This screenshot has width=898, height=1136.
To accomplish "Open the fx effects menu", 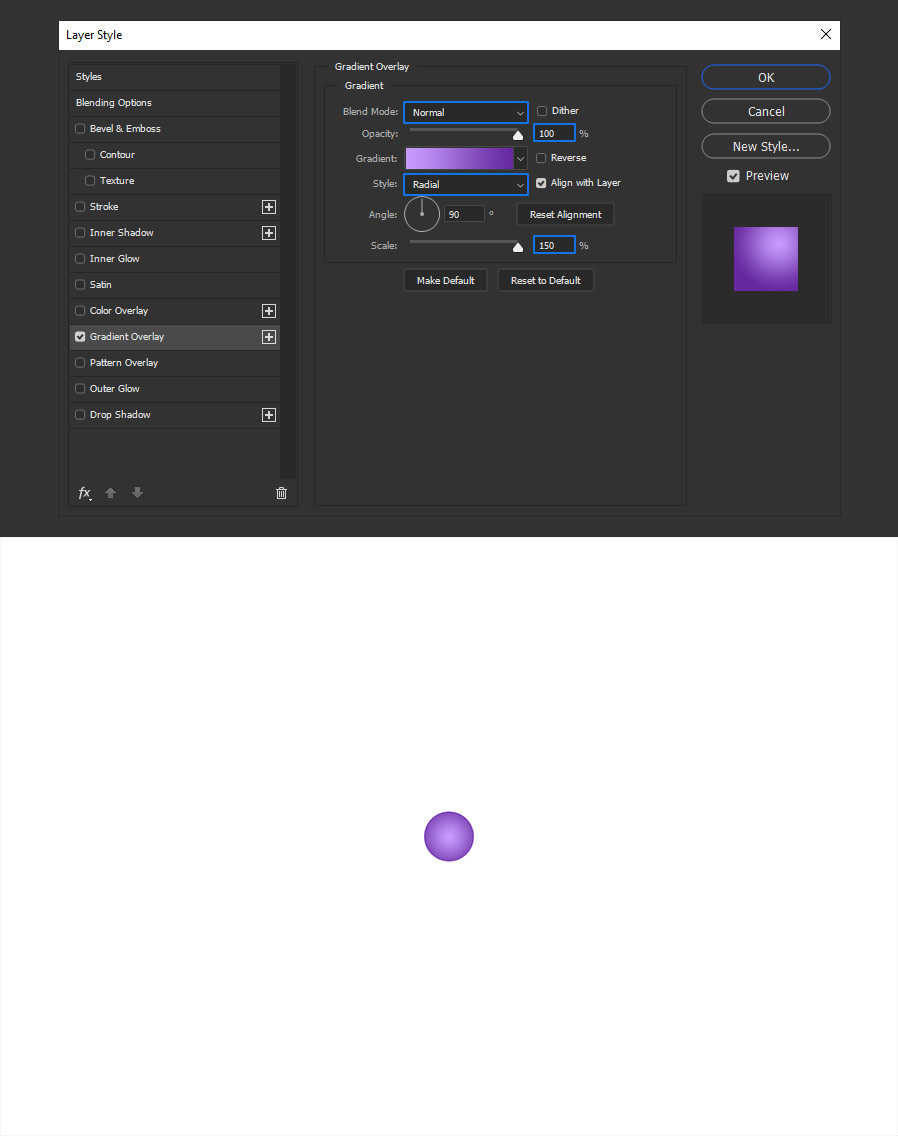I will pyautogui.click(x=85, y=493).
